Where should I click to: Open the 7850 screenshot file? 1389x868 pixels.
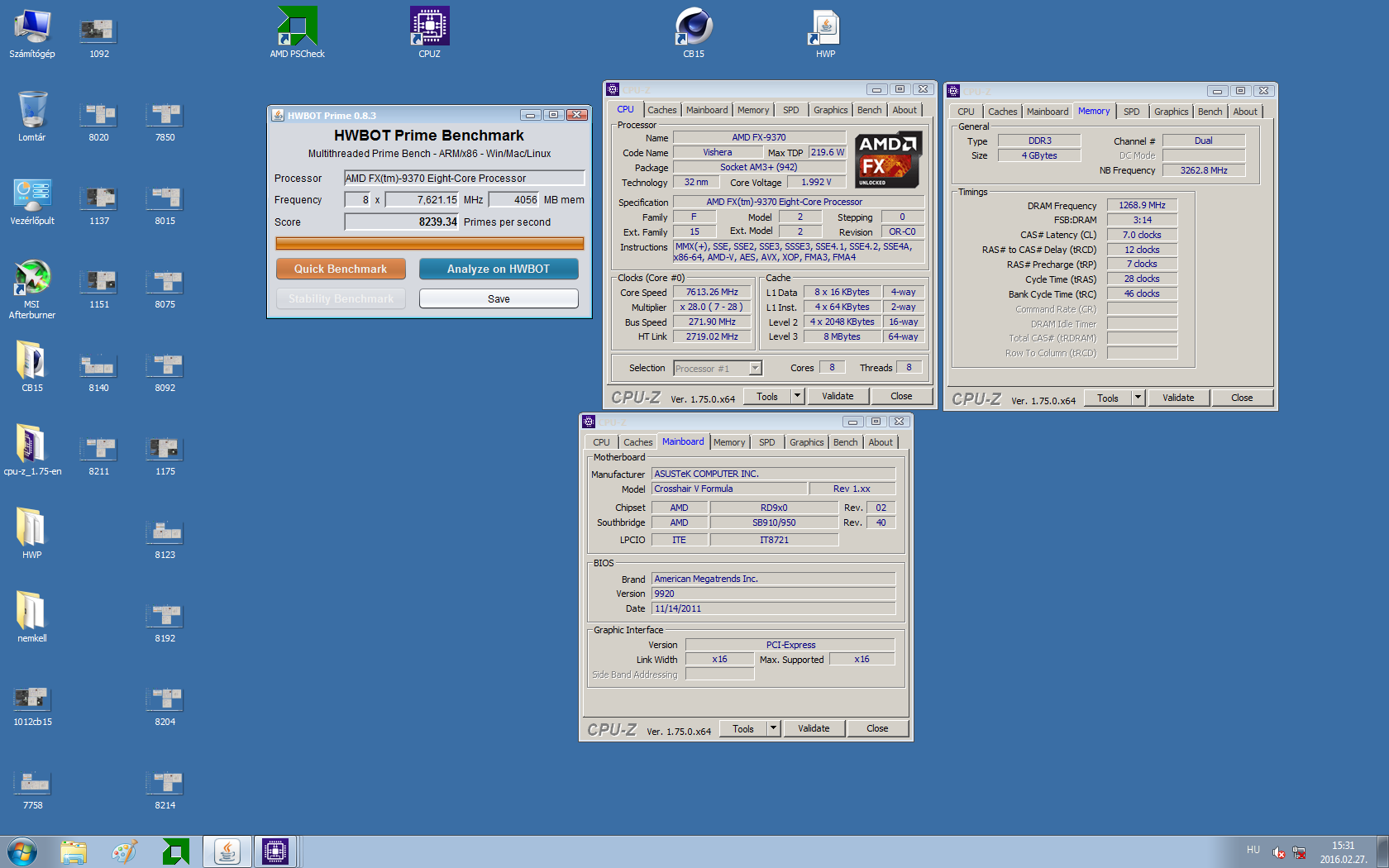pyautogui.click(x=165, y=122)
